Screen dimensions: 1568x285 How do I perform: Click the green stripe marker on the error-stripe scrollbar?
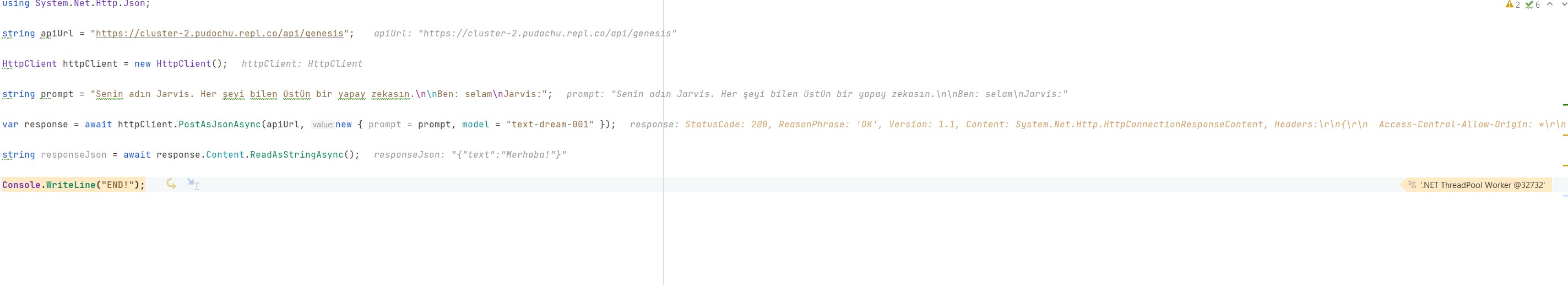(1565, 105)
